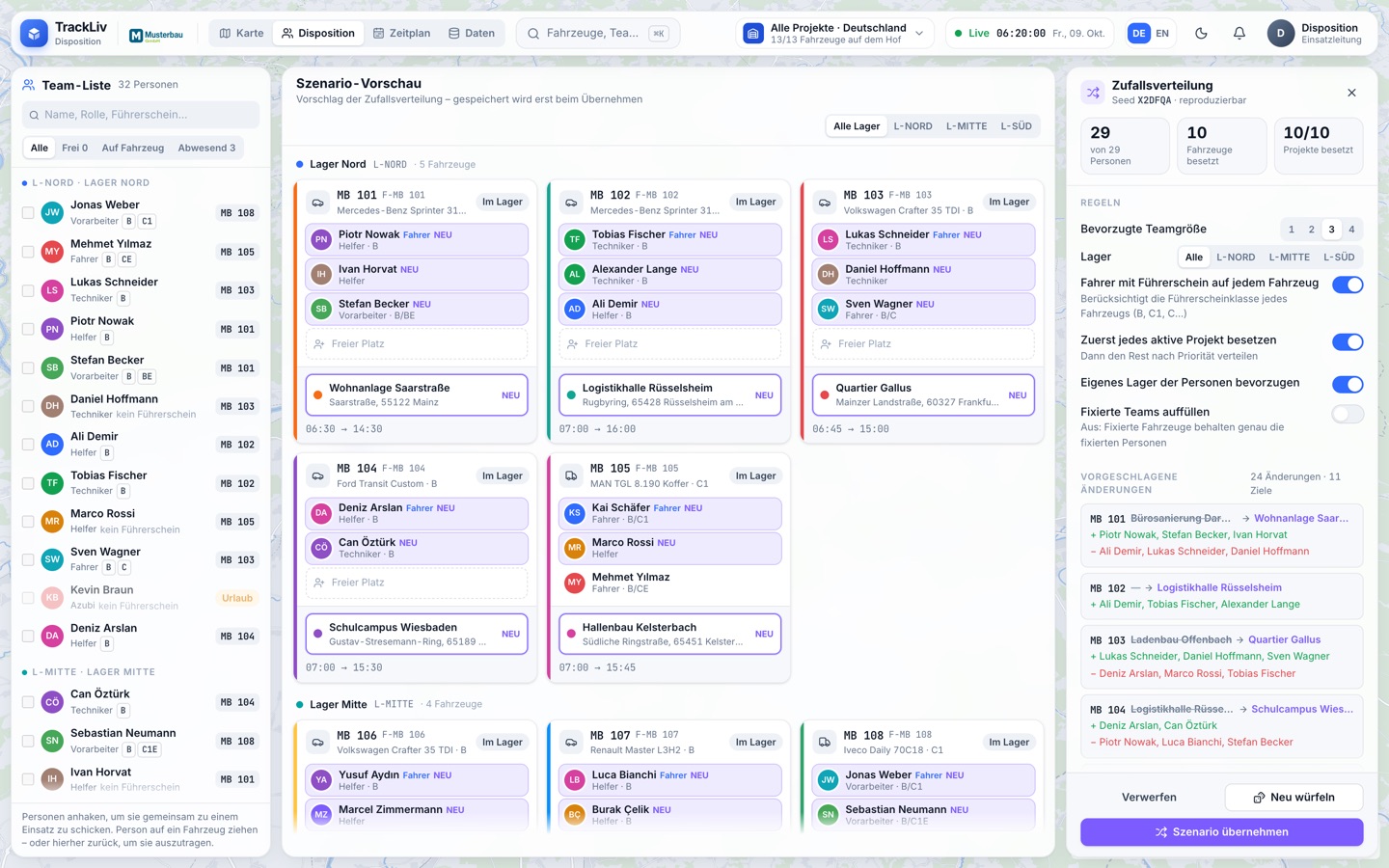Select Lukas Schneider's checkbox in the team list
The image size is (1389, 868).
pyautogui.click(x=28, y=290)
